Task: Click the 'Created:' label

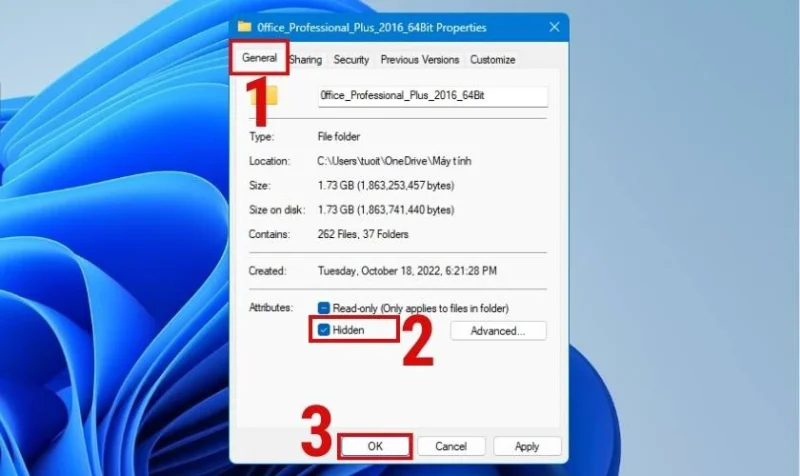Action: pos(267,271)
